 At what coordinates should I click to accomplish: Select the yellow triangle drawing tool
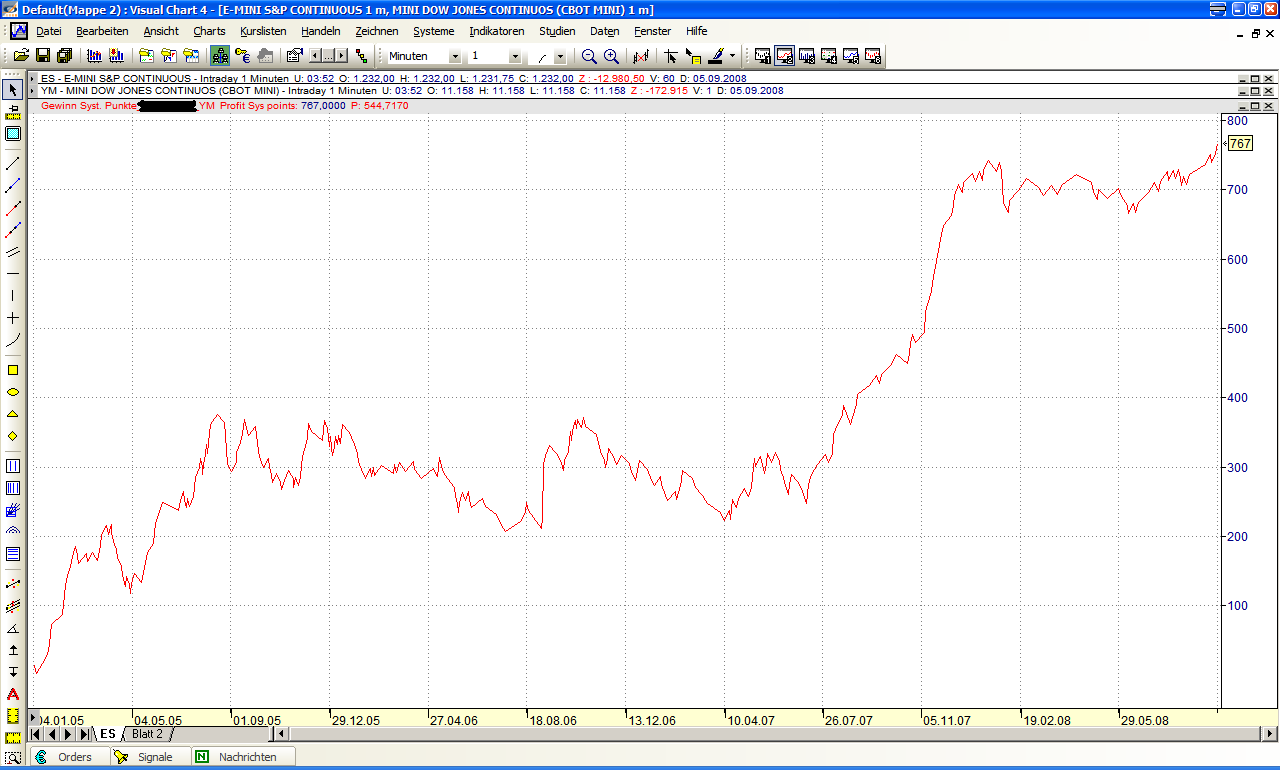coord(13,414)
